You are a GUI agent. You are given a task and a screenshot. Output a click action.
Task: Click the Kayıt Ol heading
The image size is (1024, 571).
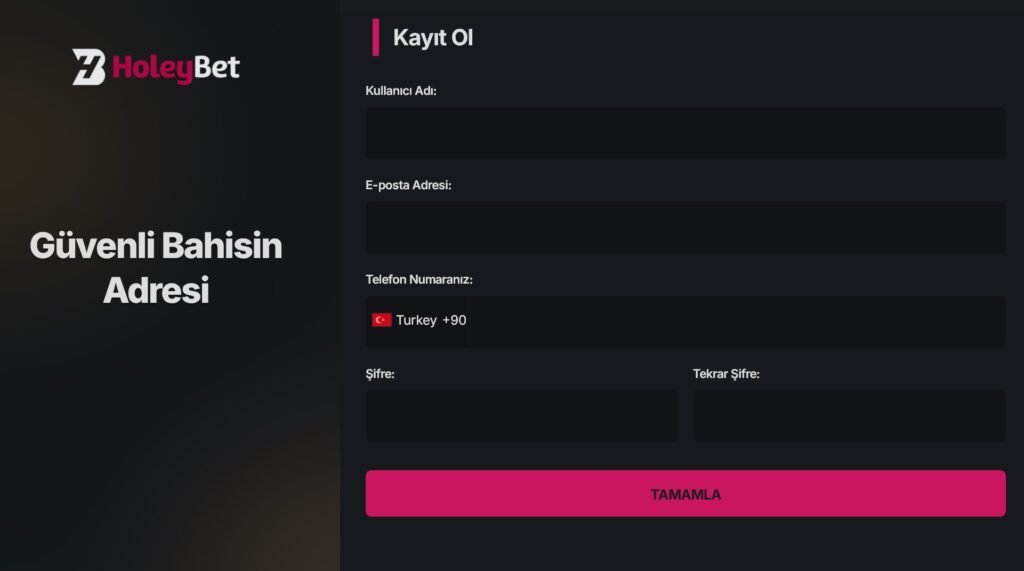click(433, 38)
